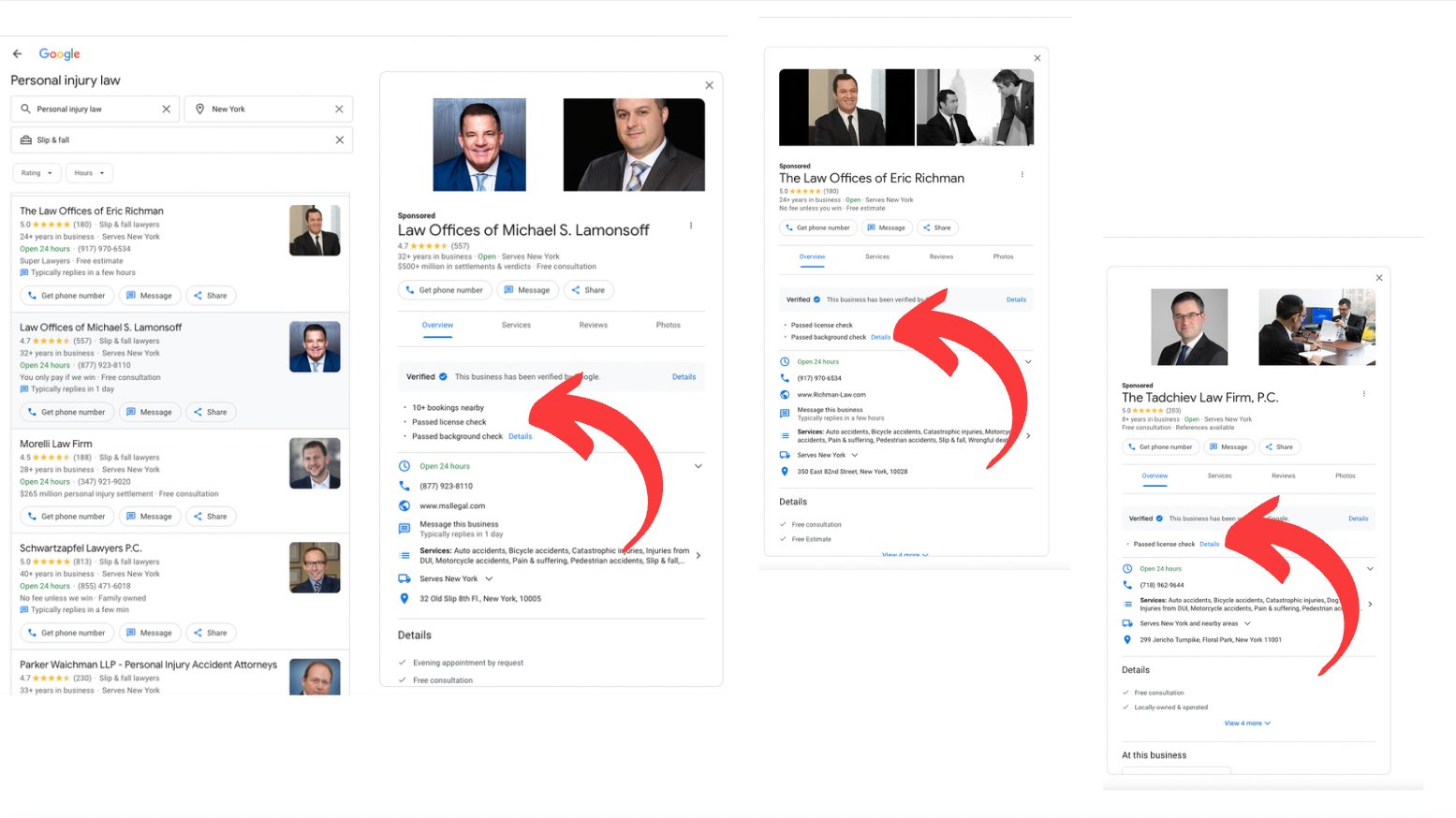This screenshot has width=1456, height=818.
Task: Open the Hours filter dropdown
Action: tap(89, 172)
